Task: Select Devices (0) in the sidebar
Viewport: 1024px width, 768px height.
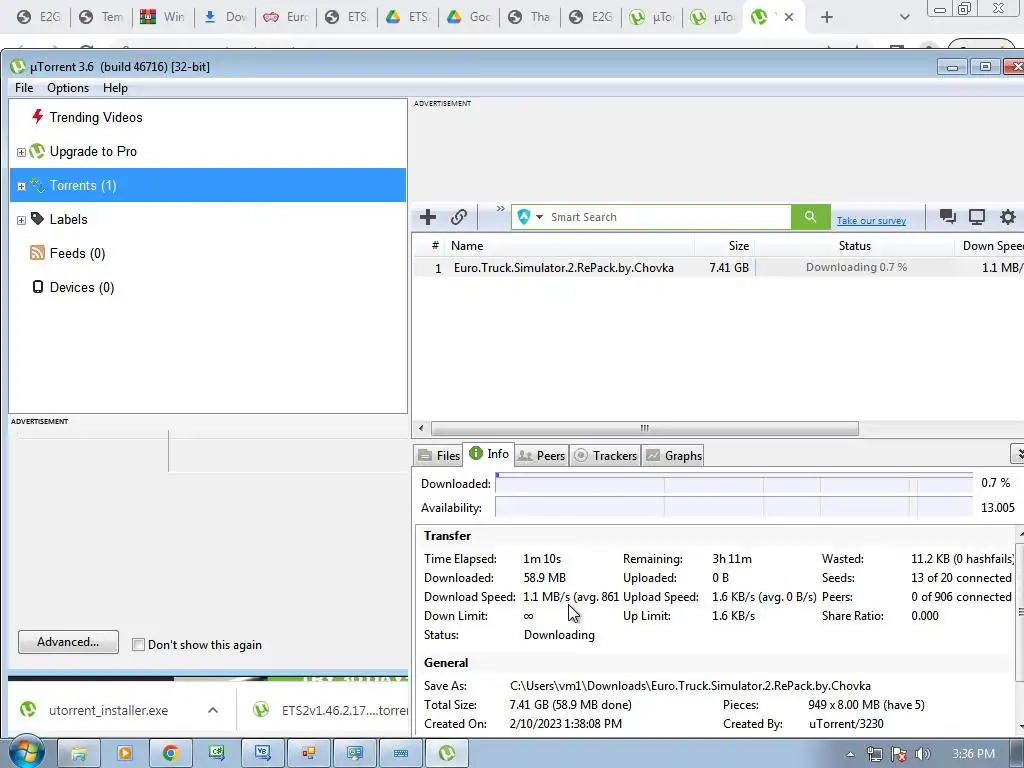Action: pyautogui.click(x=82, y=287)
